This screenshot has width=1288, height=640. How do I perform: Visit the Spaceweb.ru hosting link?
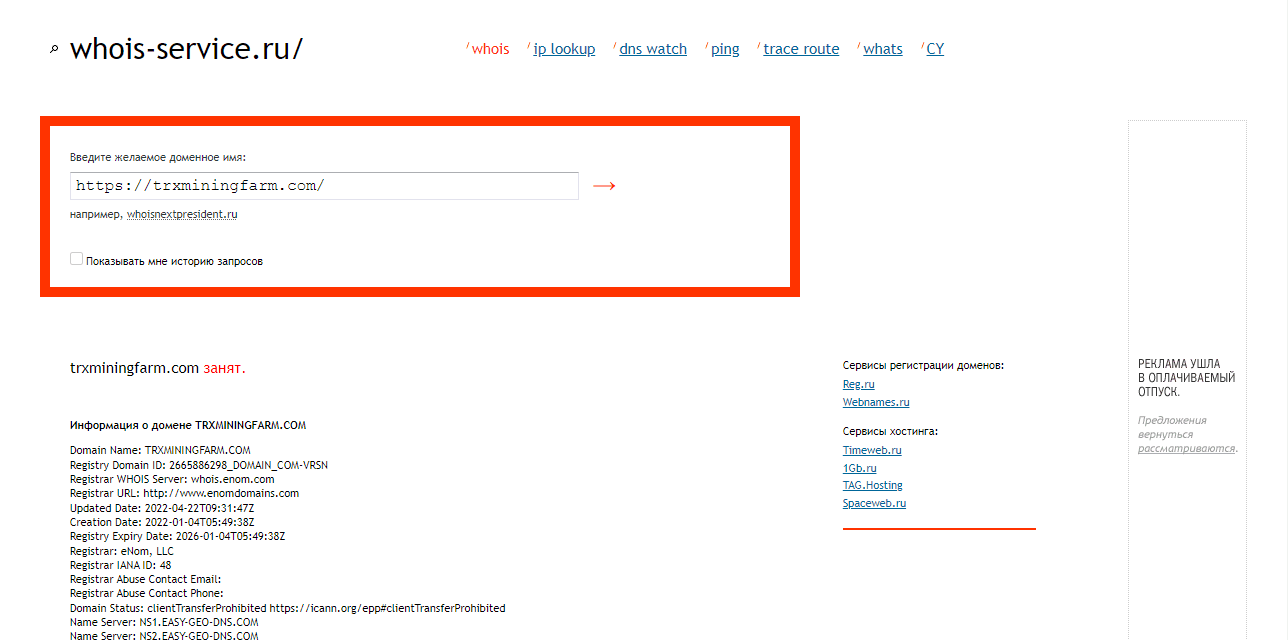pos(874,503)
